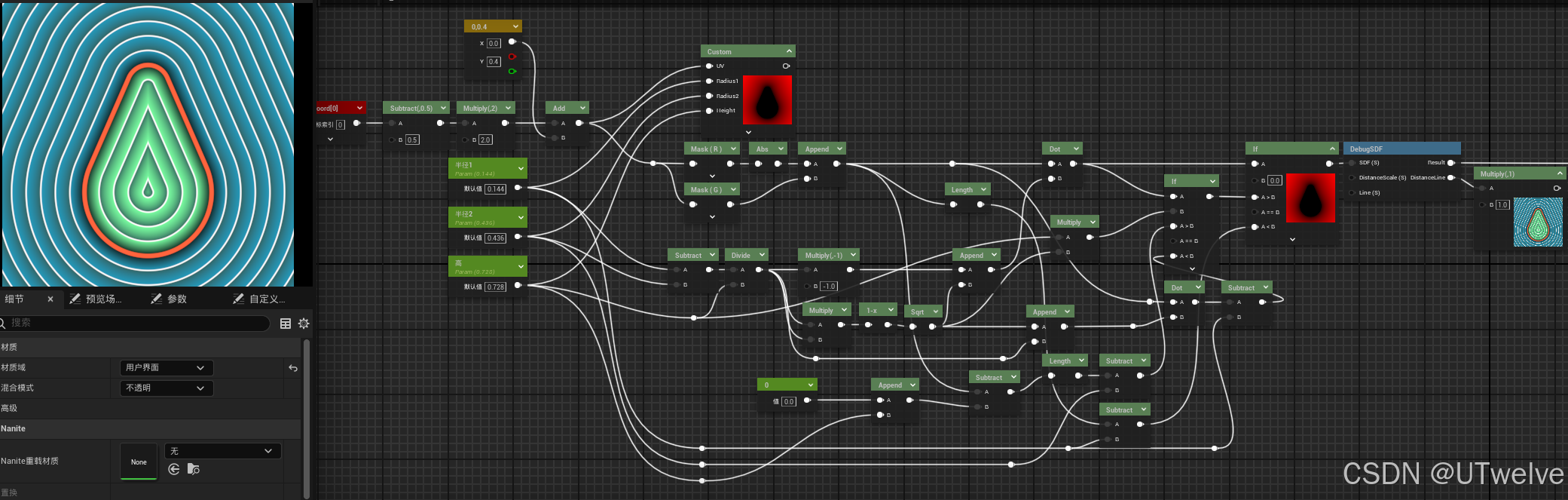This screenshot has height=500, width=1568.
Task: Expand the 材质 section header
Action: (151, 347)
